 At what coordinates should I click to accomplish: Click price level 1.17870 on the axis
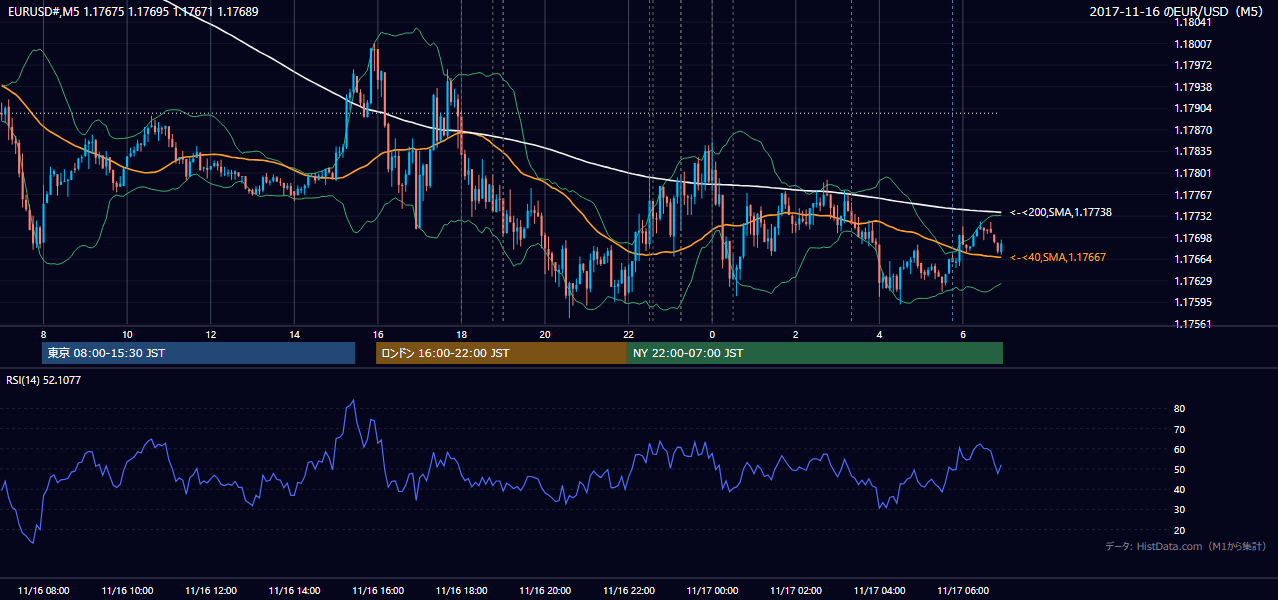[x=1192, y=130]
